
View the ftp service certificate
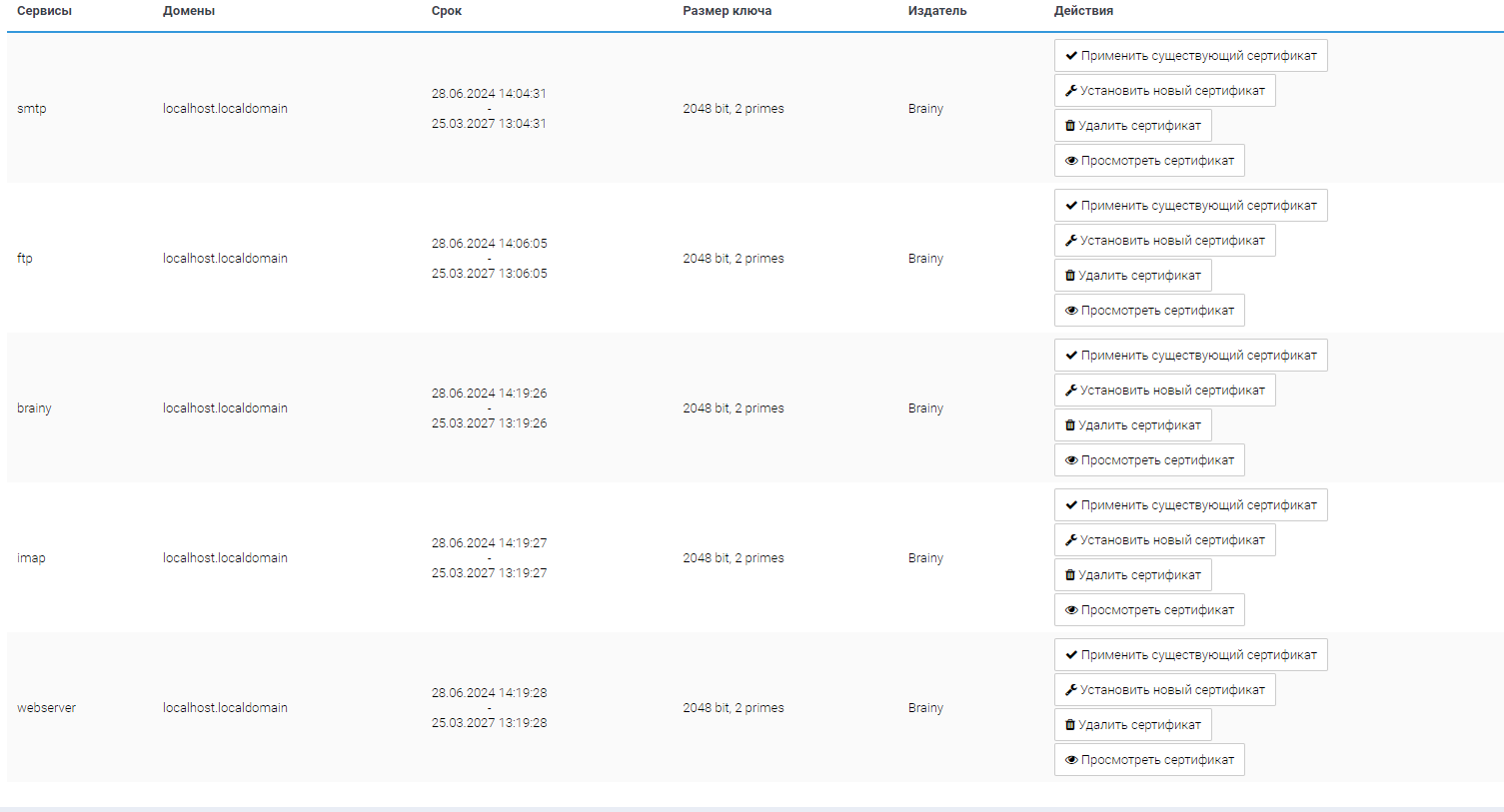pyautogui.click(x=1149, y=311)
